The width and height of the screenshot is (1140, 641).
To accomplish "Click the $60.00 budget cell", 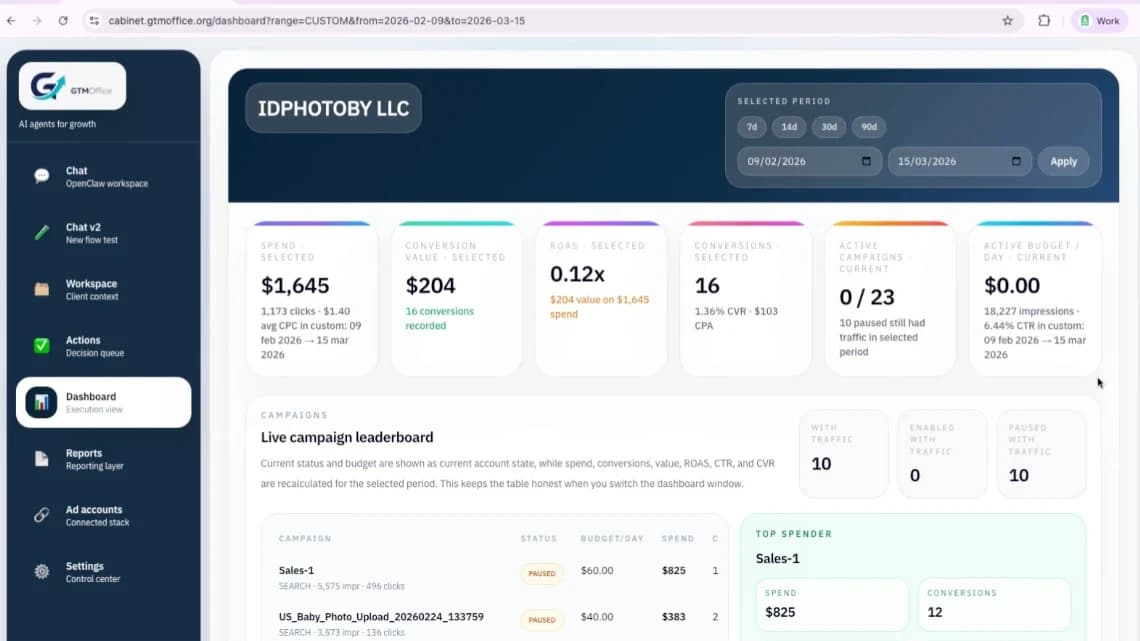I will (597, 571).
